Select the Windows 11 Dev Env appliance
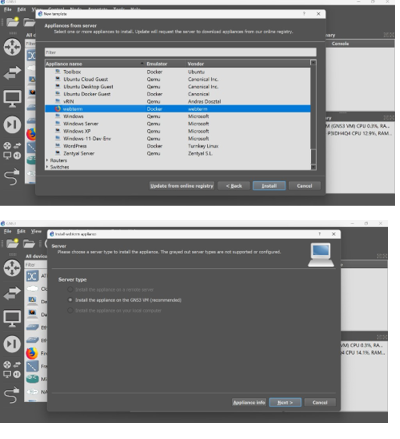 (x=178, y=138)
